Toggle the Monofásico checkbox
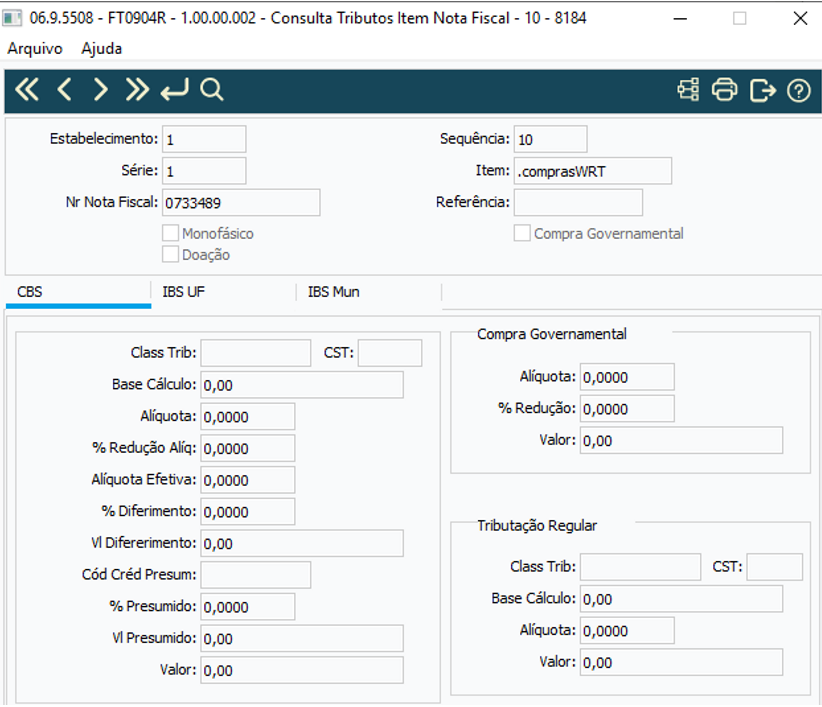 pos(170,233)
